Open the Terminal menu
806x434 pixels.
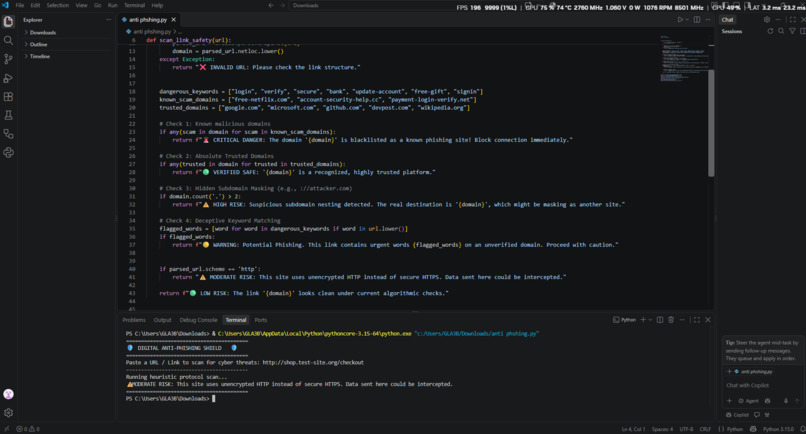pyautogui.click(x=134, y=5)
